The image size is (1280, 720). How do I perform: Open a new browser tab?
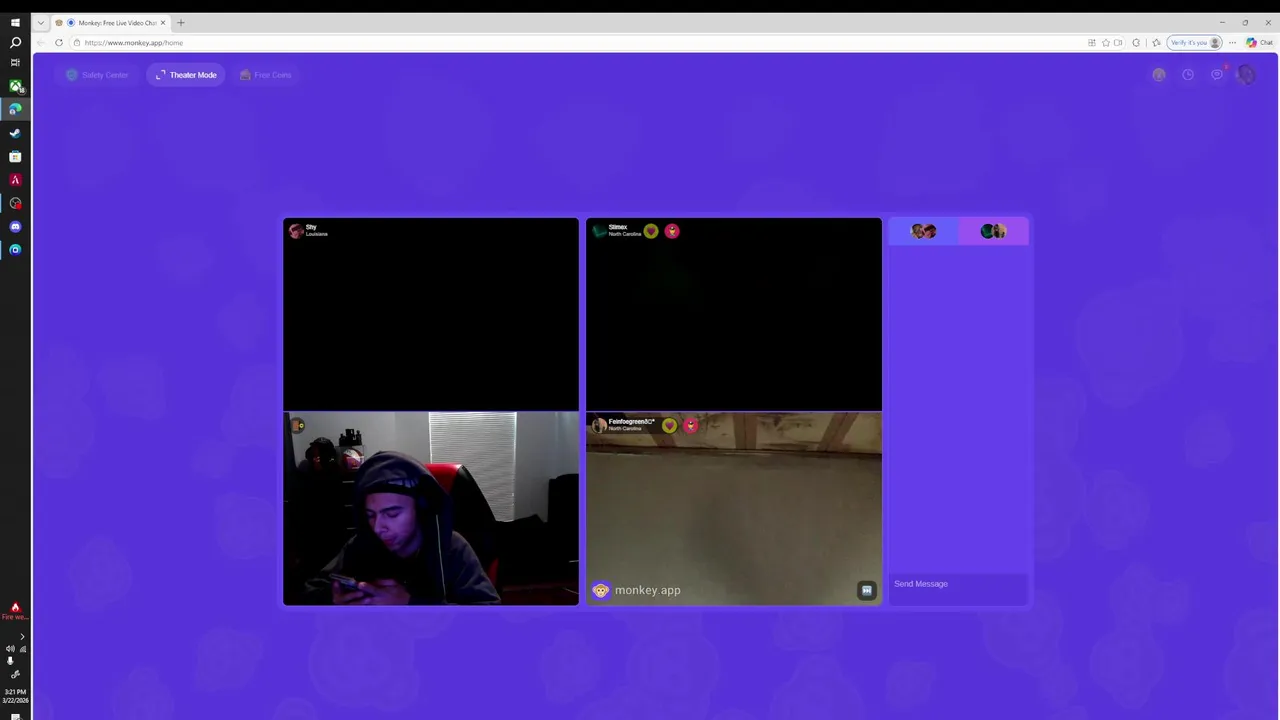181,22
